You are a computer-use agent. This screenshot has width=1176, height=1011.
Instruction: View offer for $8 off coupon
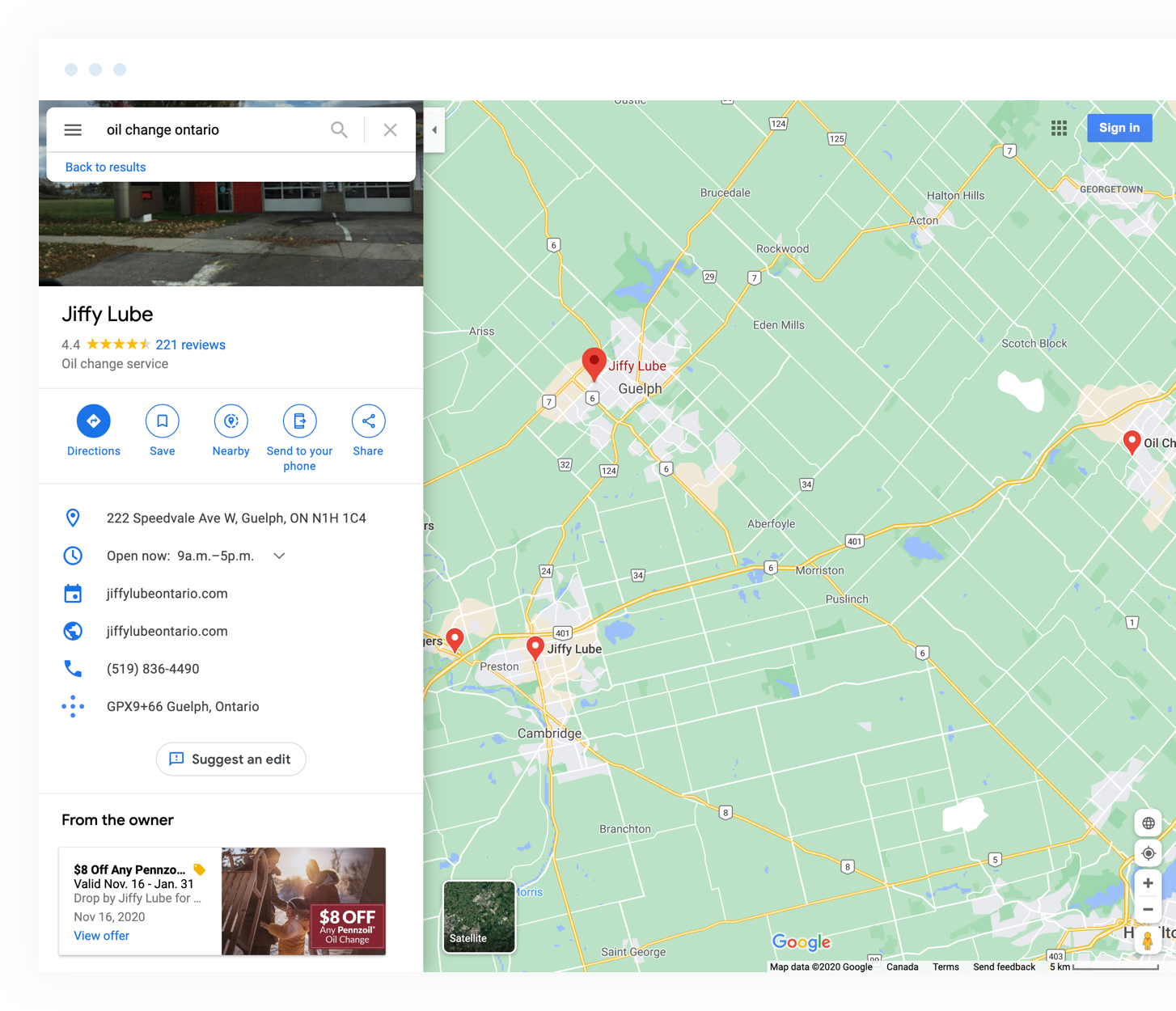[x=101, y=936]
